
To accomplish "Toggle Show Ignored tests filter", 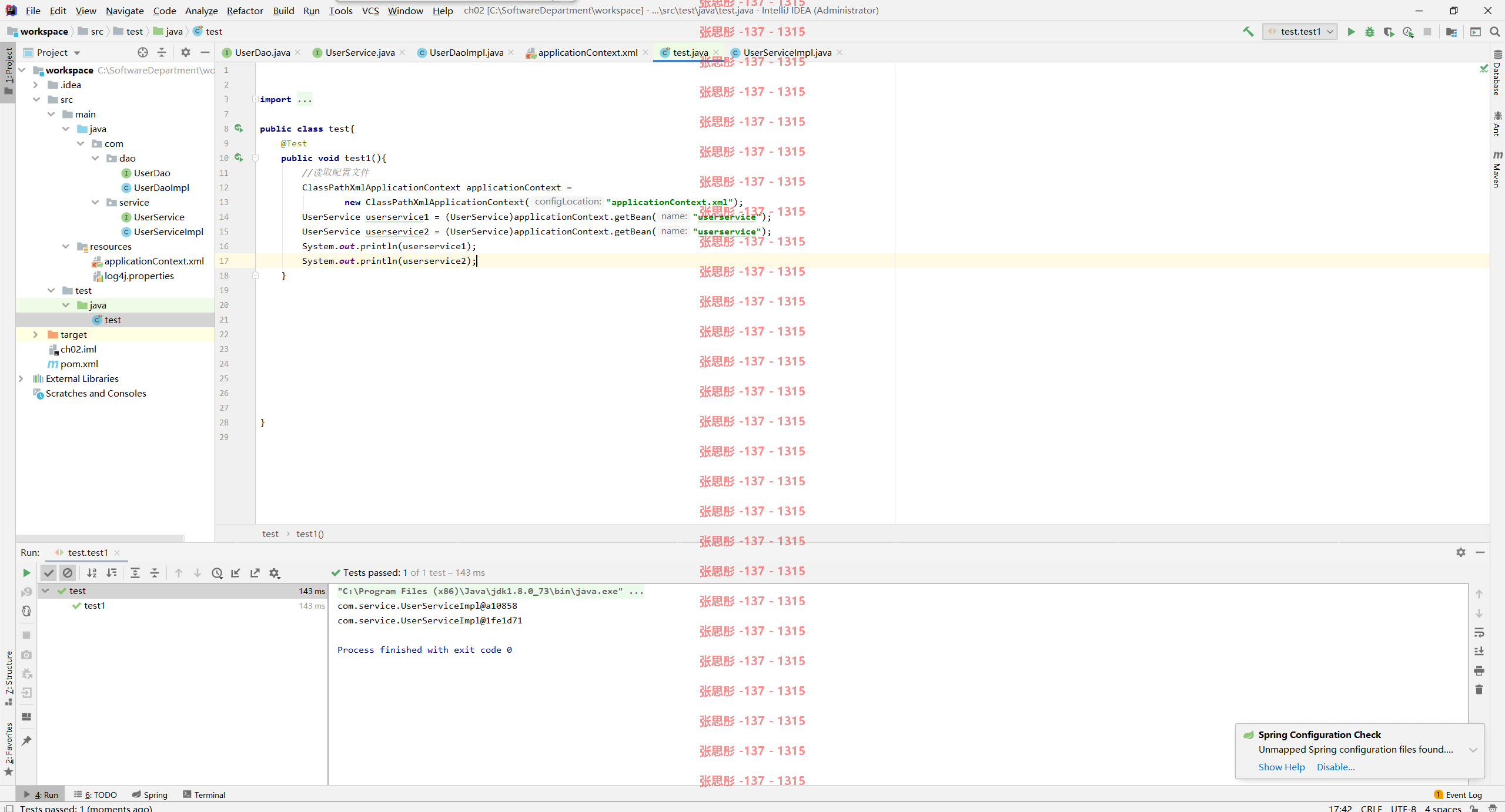I will (x=68, y=573).
